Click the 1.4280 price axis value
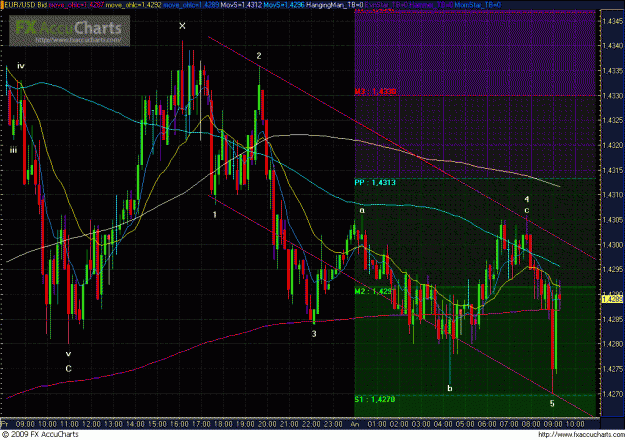Viewport: 625px width, 440px height. tap(613, 344)
